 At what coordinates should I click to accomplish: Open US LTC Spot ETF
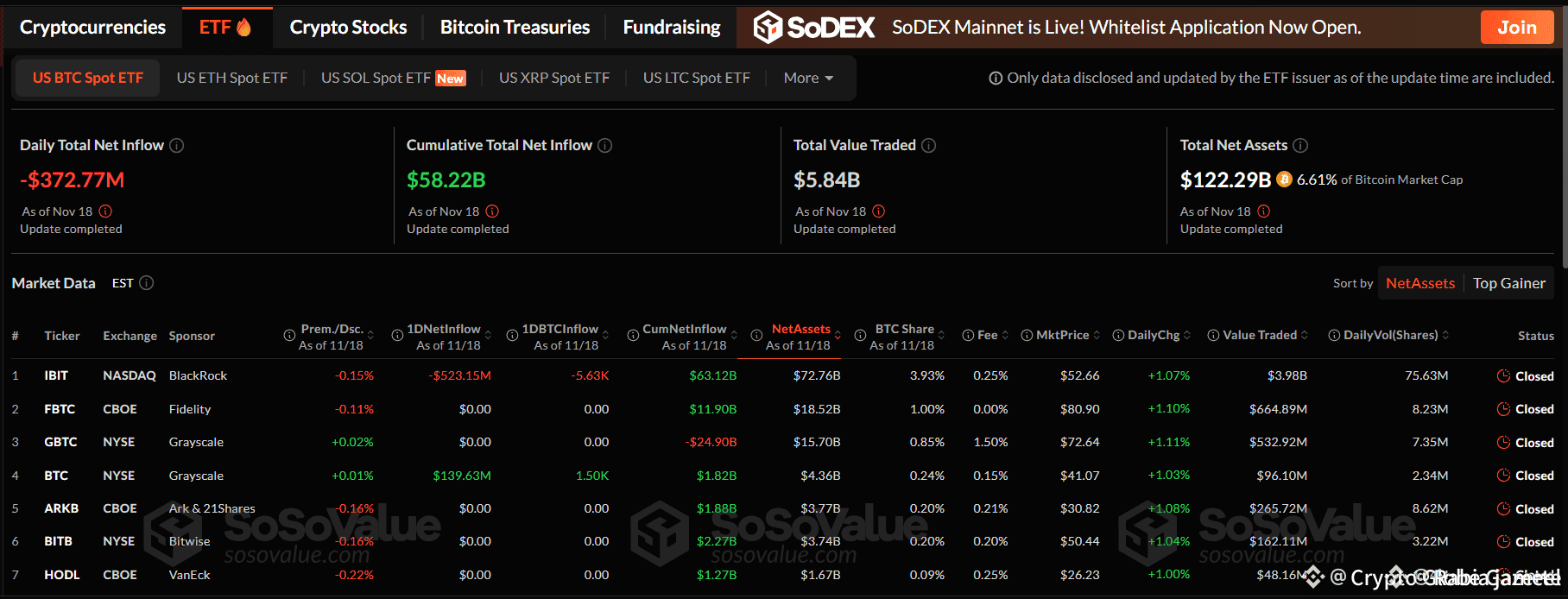pos(697,78)
